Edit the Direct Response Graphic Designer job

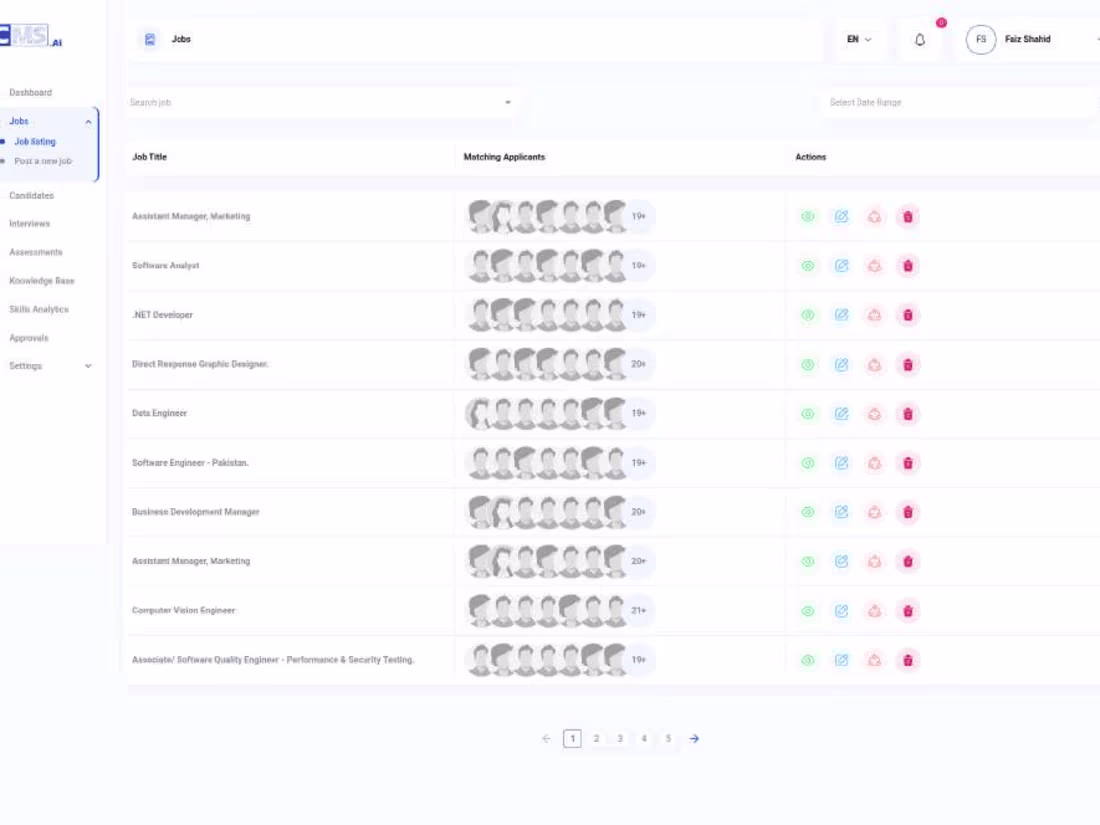841,365
